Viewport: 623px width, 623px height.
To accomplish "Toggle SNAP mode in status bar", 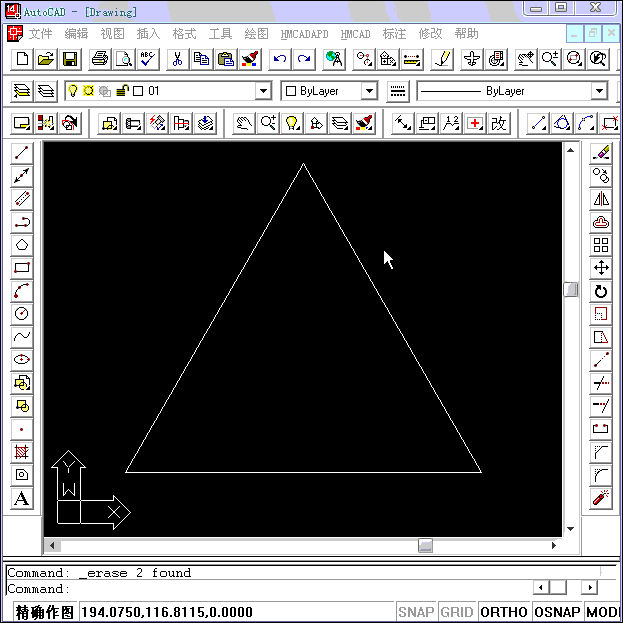I will click(x=416, y=612).
